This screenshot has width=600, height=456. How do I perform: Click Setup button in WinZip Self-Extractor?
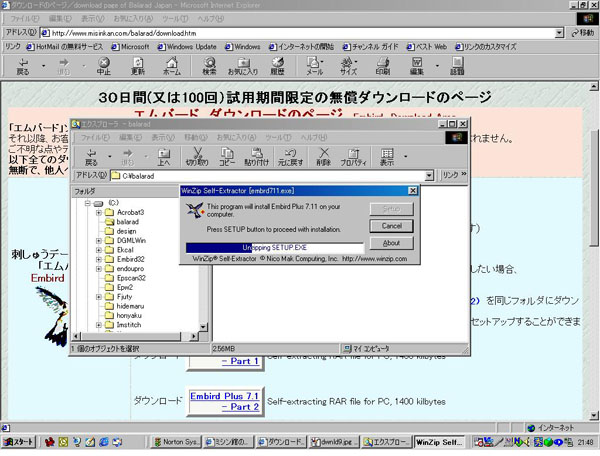pos(391,209)
